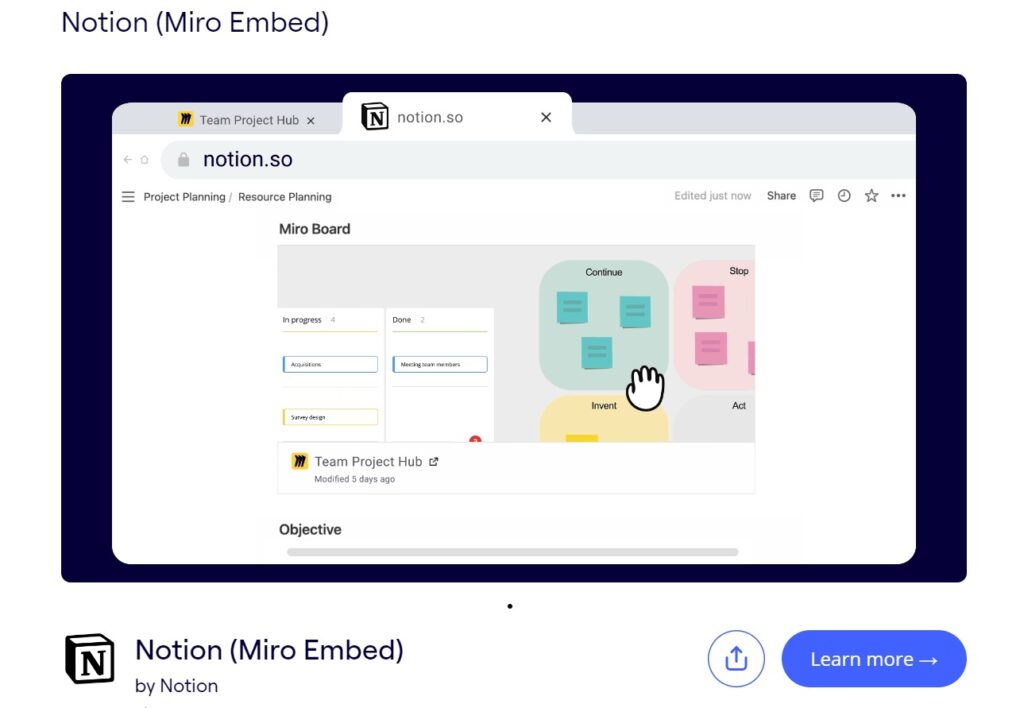Click the Miro logo in the embed footer
The image size is (1024, 708).
pyautogui.click(x=299, y=461)
